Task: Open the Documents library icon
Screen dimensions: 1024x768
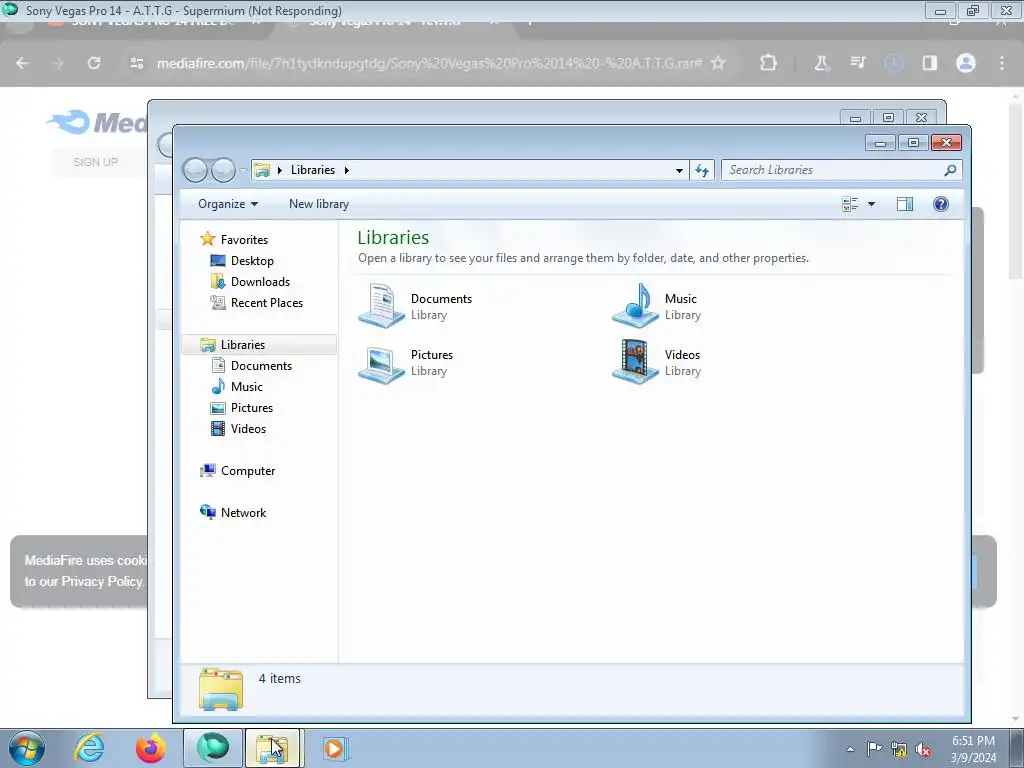Action: 381,306
